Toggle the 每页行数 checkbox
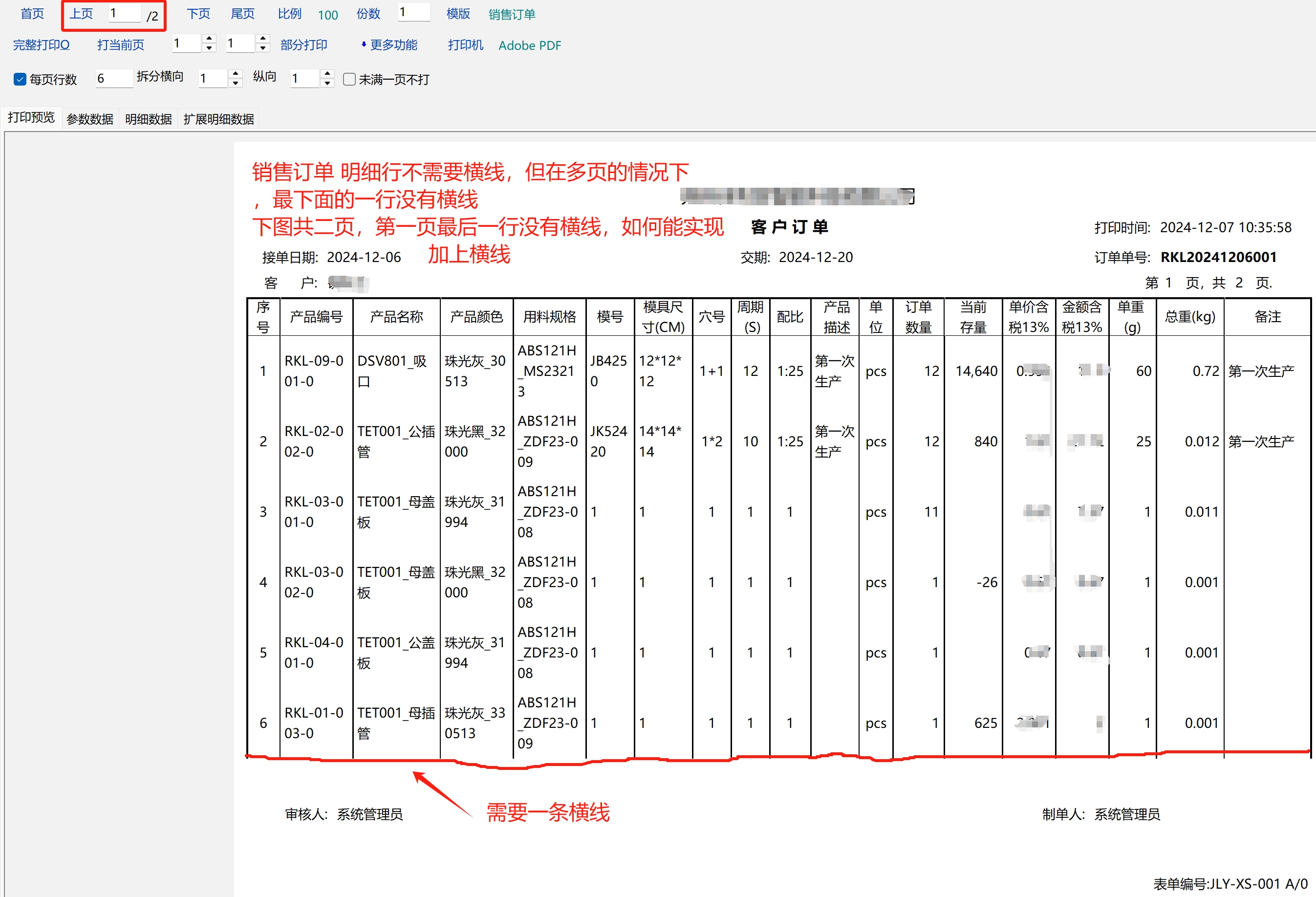The image size is (1316, 897). 20,79
